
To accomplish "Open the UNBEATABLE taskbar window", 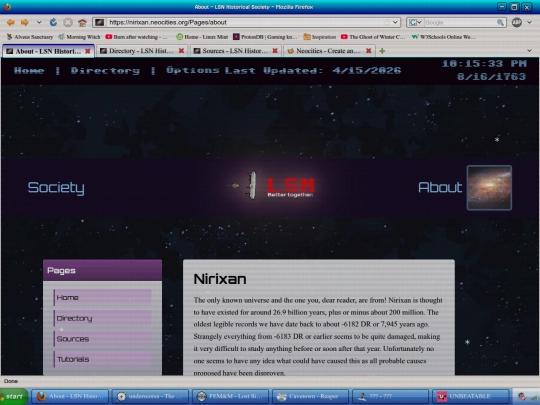I will (471, 396).
